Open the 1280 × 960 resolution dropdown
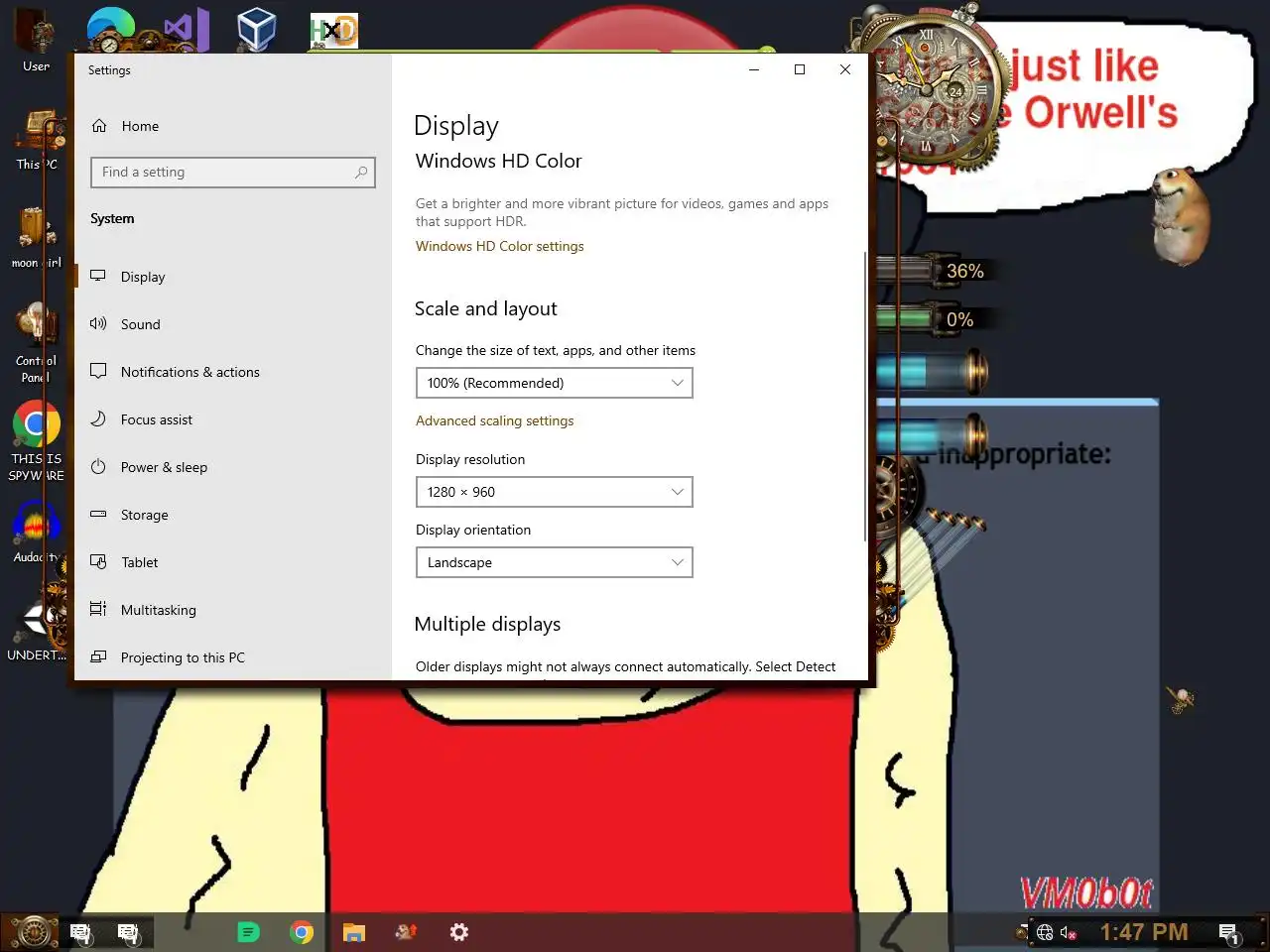This screenshot has width=1270, height=952. 554,492
